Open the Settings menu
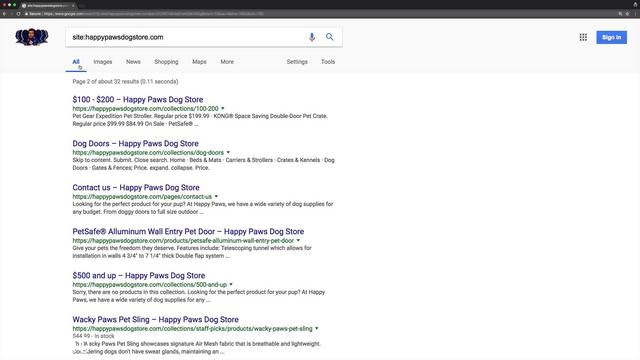The image size is (640, 360). coord(297,62)
